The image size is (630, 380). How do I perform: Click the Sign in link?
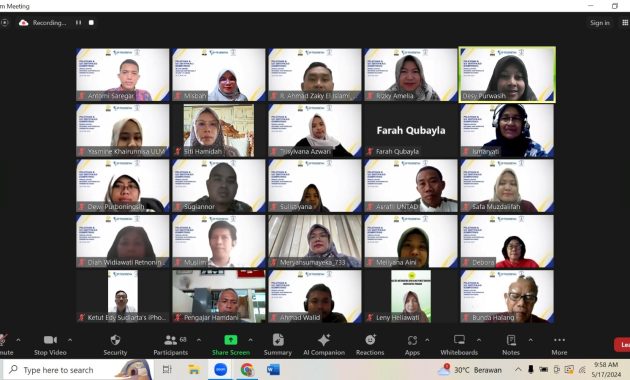599,23
